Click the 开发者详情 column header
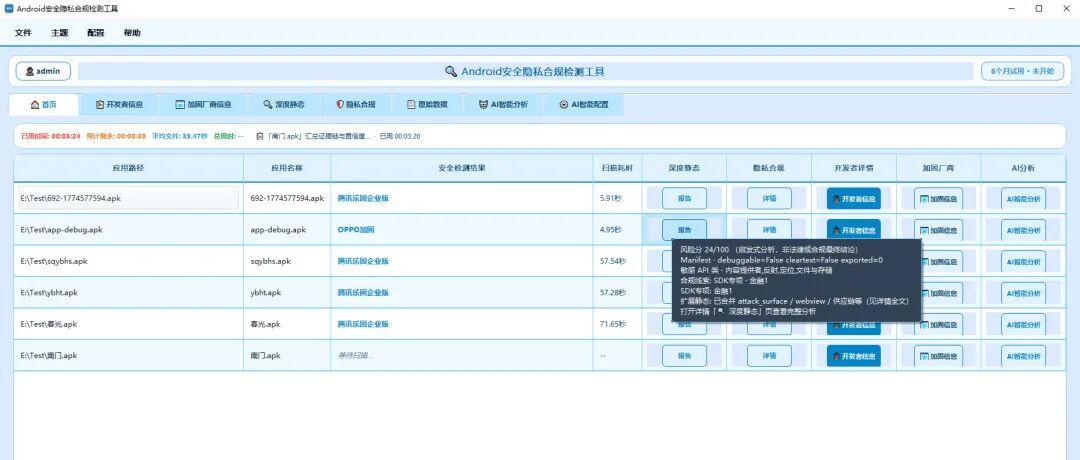Screen dimensions: 1080x460 [853, 168]
